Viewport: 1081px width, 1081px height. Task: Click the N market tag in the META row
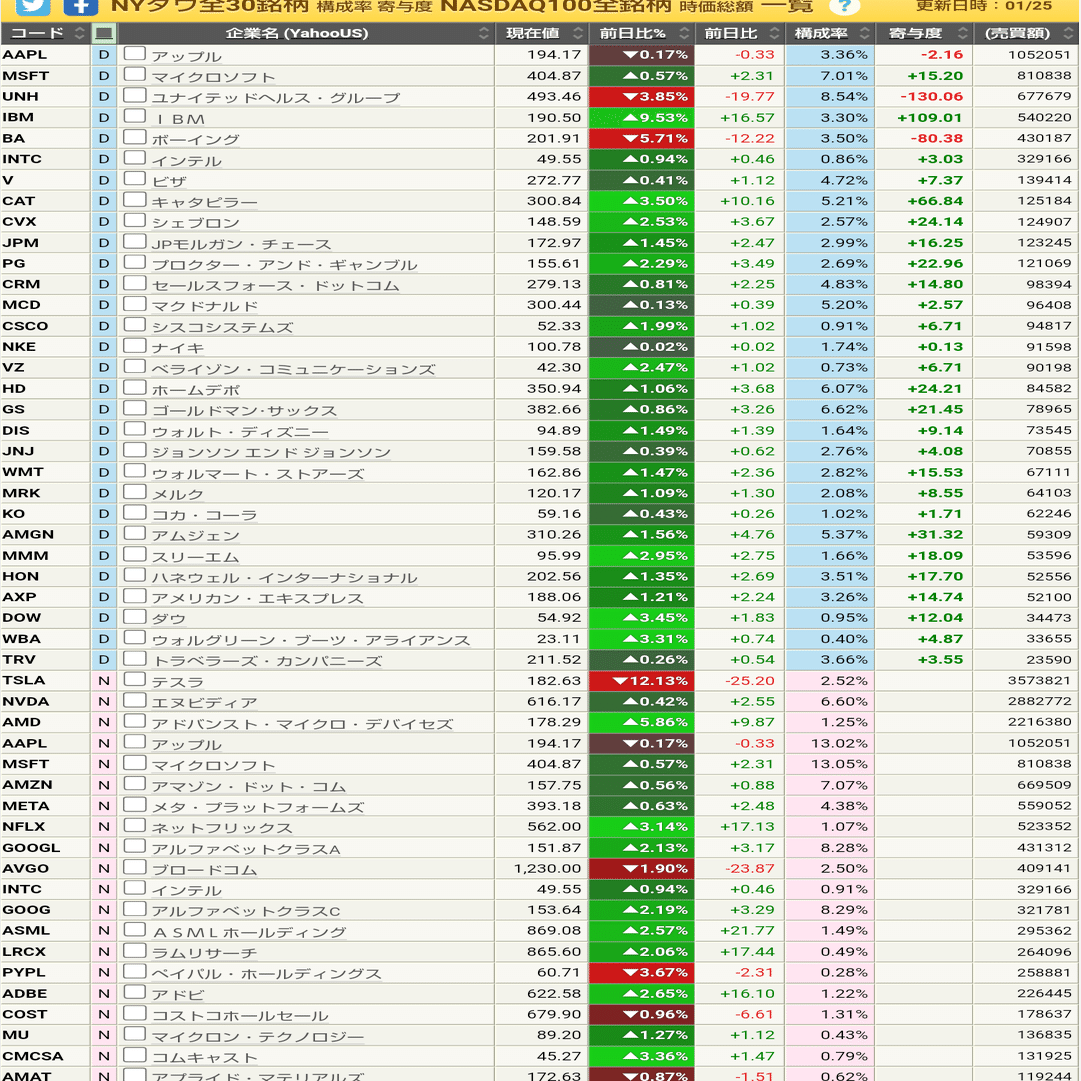[x=104, y=805]
